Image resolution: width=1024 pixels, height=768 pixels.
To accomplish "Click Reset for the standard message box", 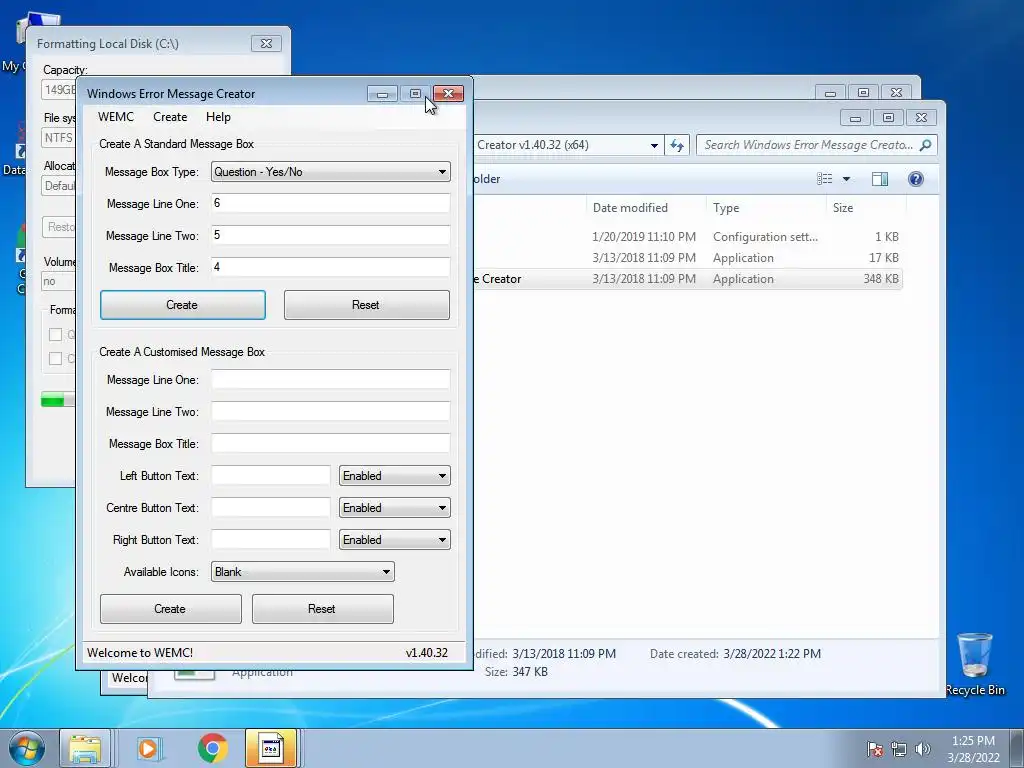I will coord(366,305).
